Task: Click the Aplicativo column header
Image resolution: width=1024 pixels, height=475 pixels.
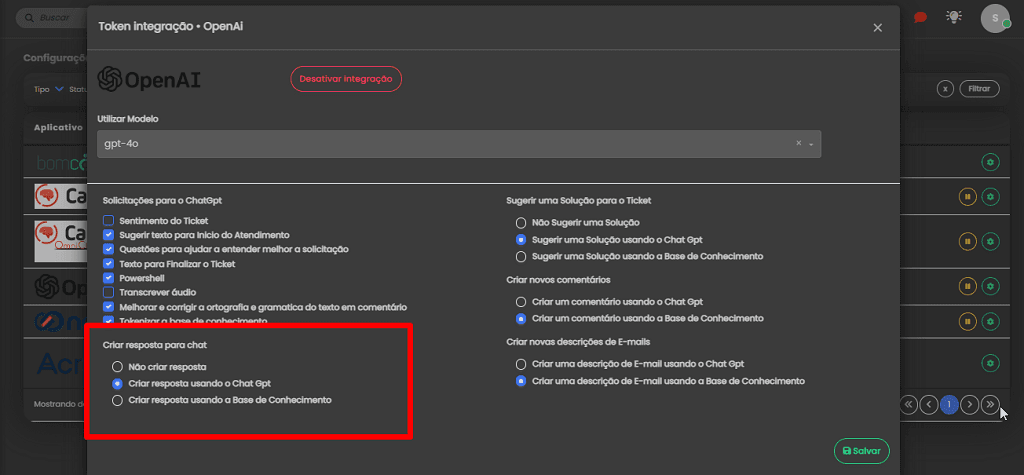Action: (58, 128)
